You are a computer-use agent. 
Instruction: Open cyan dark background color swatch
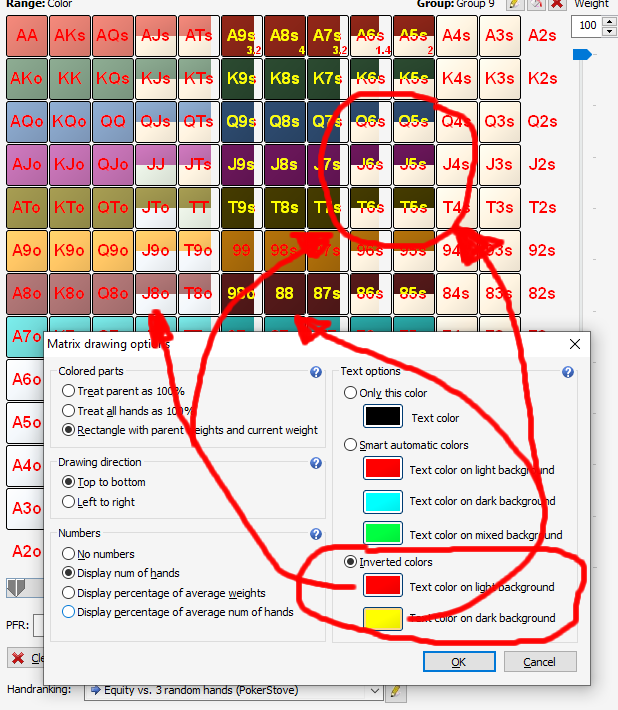coord(383,502)
